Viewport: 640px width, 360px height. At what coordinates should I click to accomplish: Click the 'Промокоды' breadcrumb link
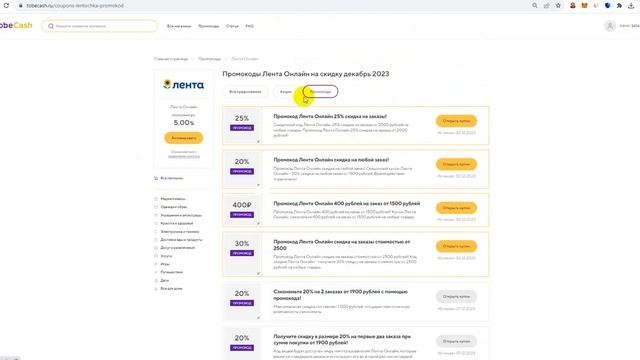pos(209,59)
